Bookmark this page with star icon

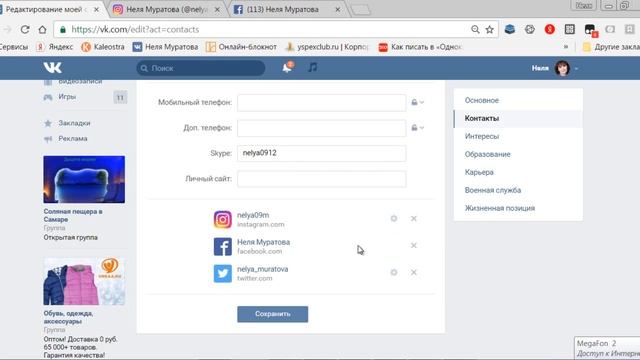coord(490,29)
